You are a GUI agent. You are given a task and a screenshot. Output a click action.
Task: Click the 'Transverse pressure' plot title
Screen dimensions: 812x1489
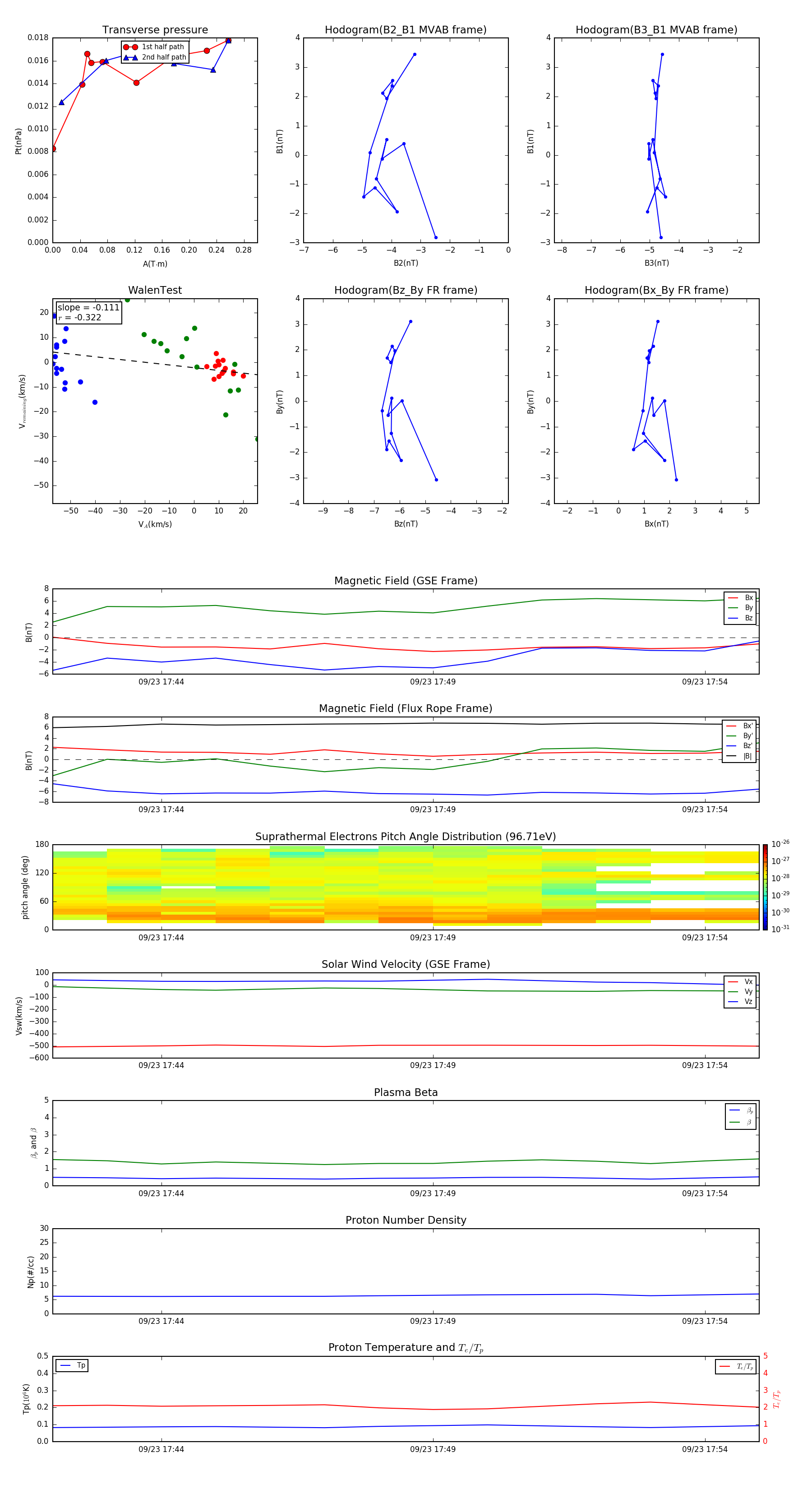tap(155, 30)
